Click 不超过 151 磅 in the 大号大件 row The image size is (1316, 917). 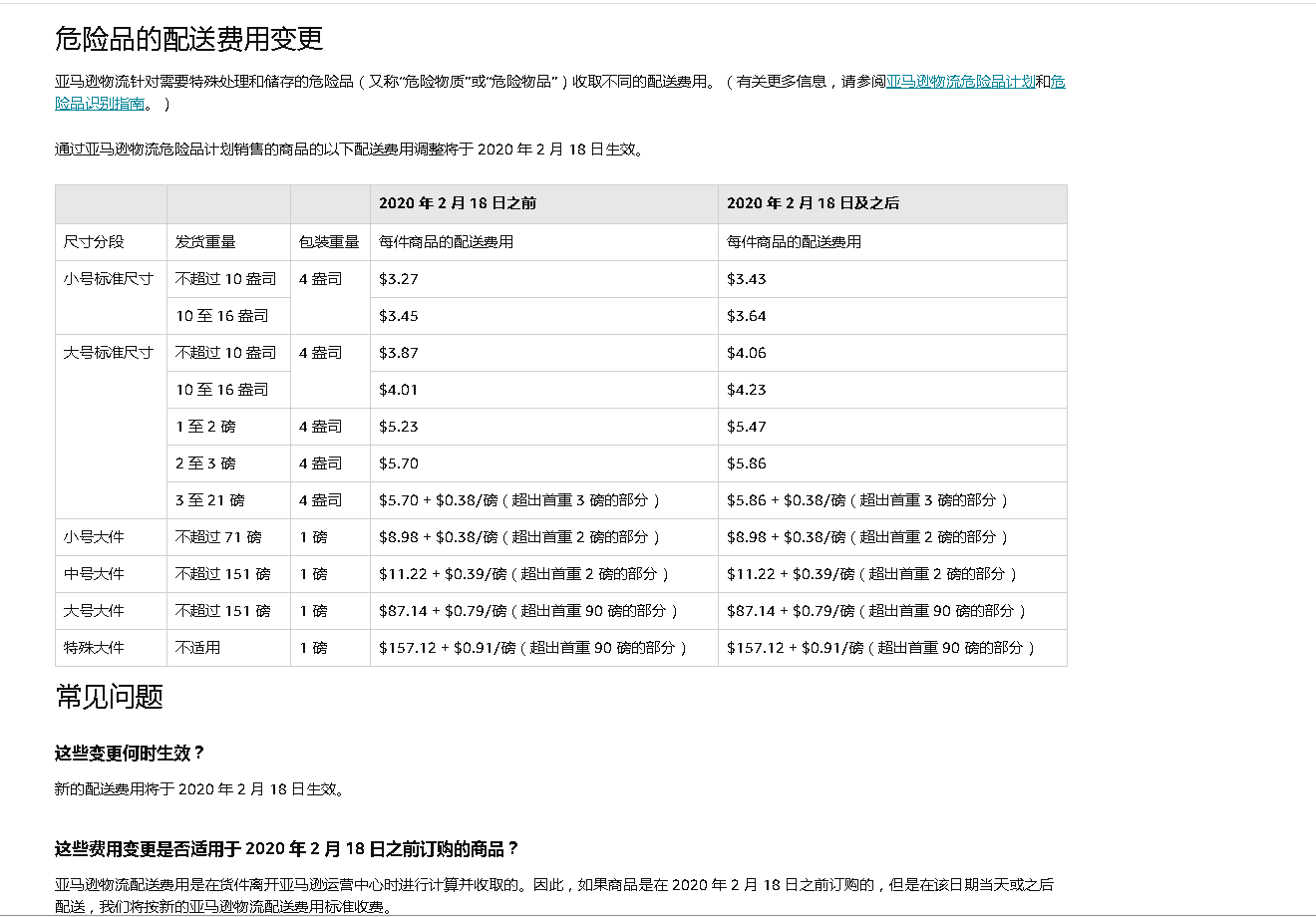click(x=228, y=611)
